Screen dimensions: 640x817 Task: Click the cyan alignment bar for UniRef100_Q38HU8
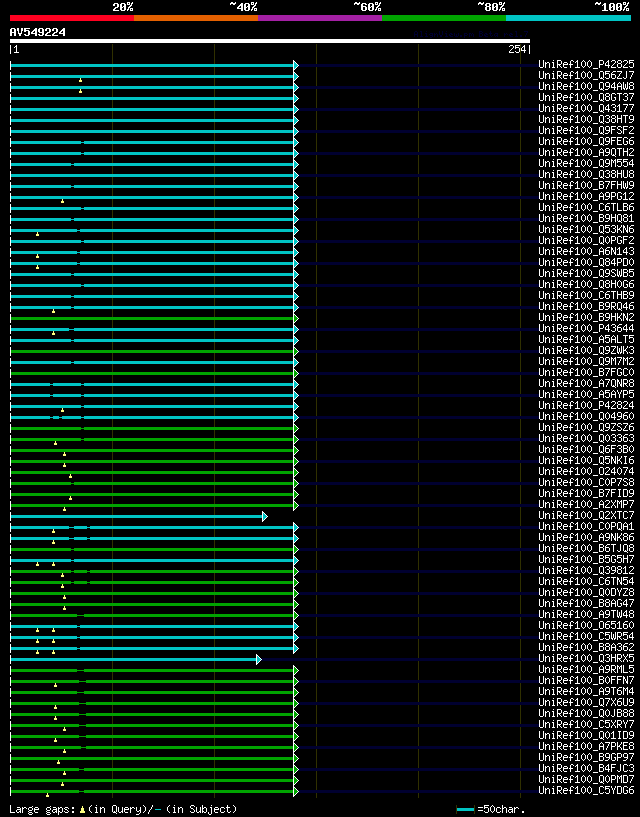[152, 175]
